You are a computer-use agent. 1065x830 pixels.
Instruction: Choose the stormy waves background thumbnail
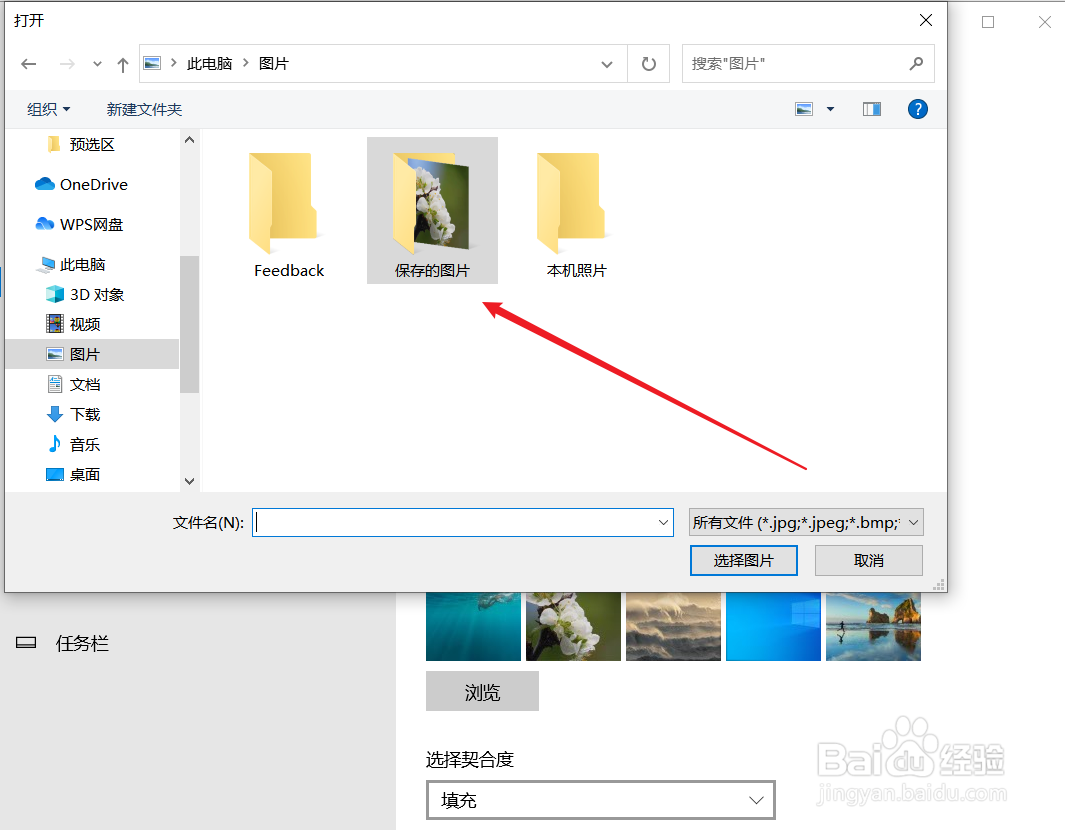pyautogui.click(x=673, y=626)
